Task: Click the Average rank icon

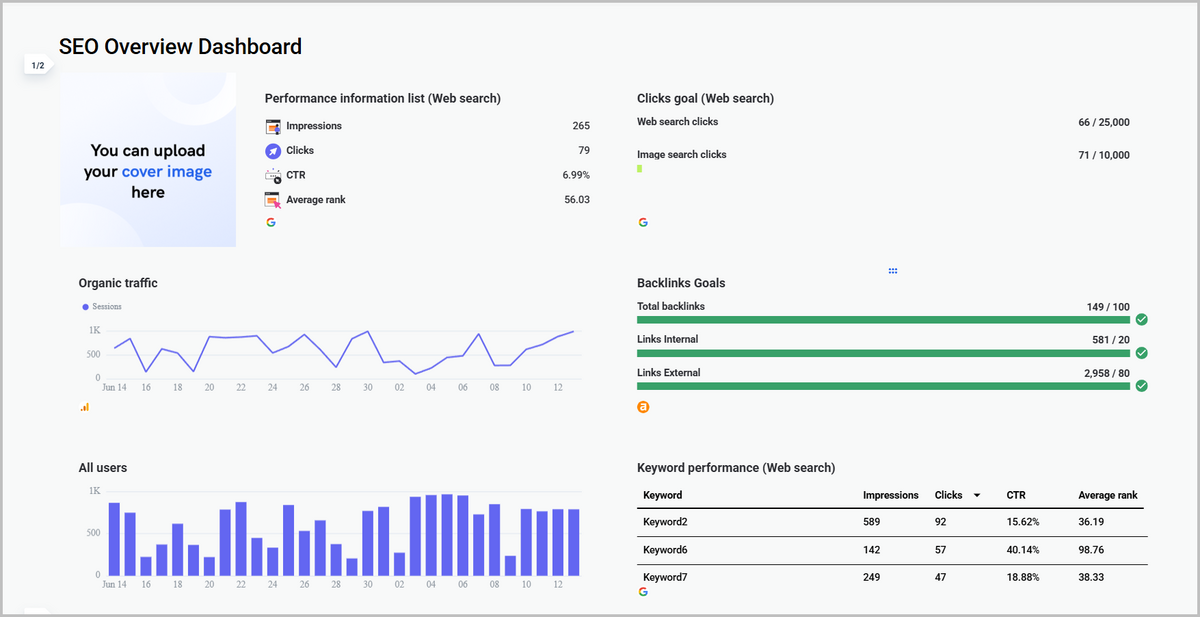Action: point(270,199)
